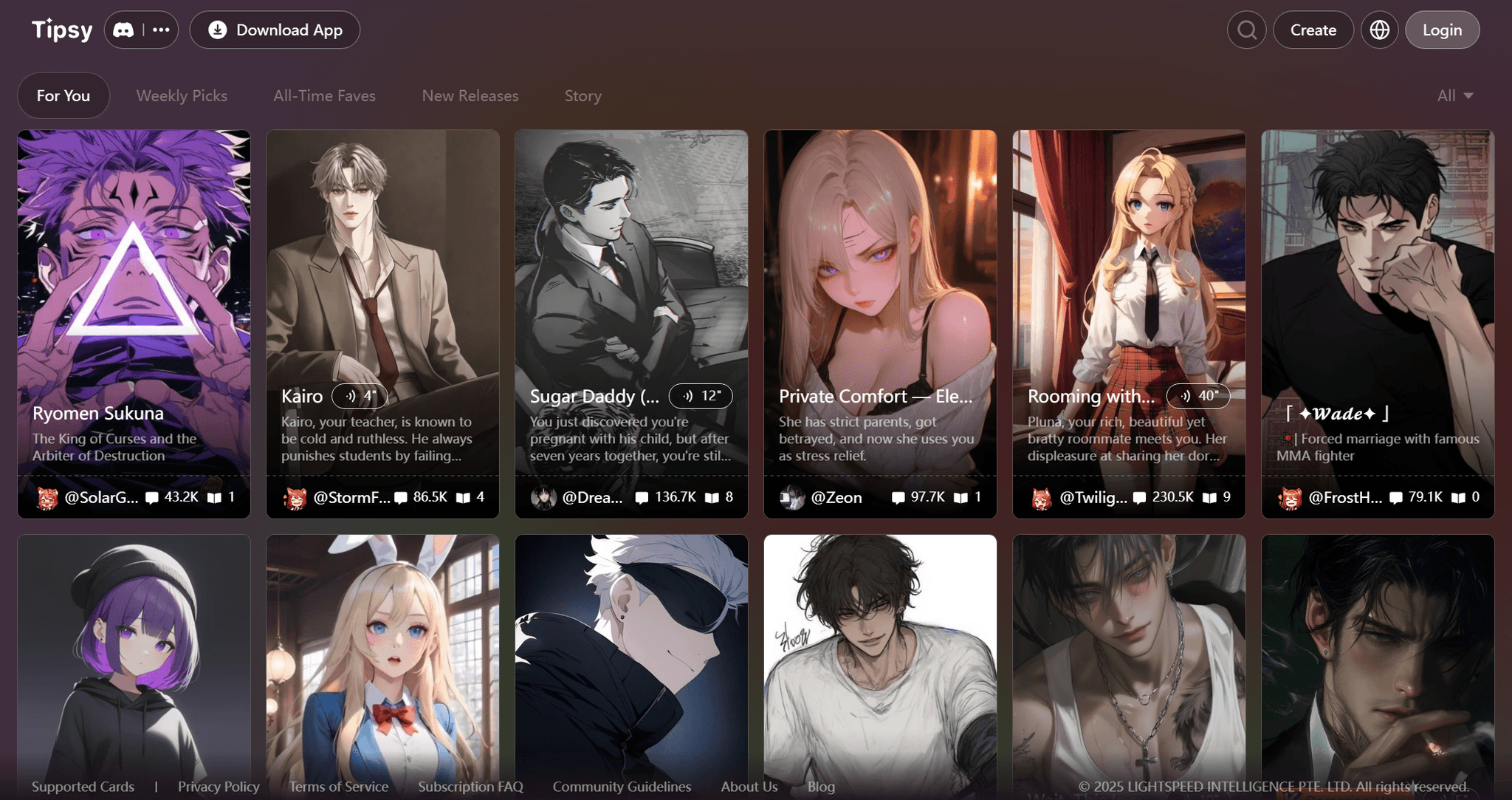This screenshot has width=1512, height=800.
Task: Play Rooming with's 40-second voice clip
Action: 1197,396
